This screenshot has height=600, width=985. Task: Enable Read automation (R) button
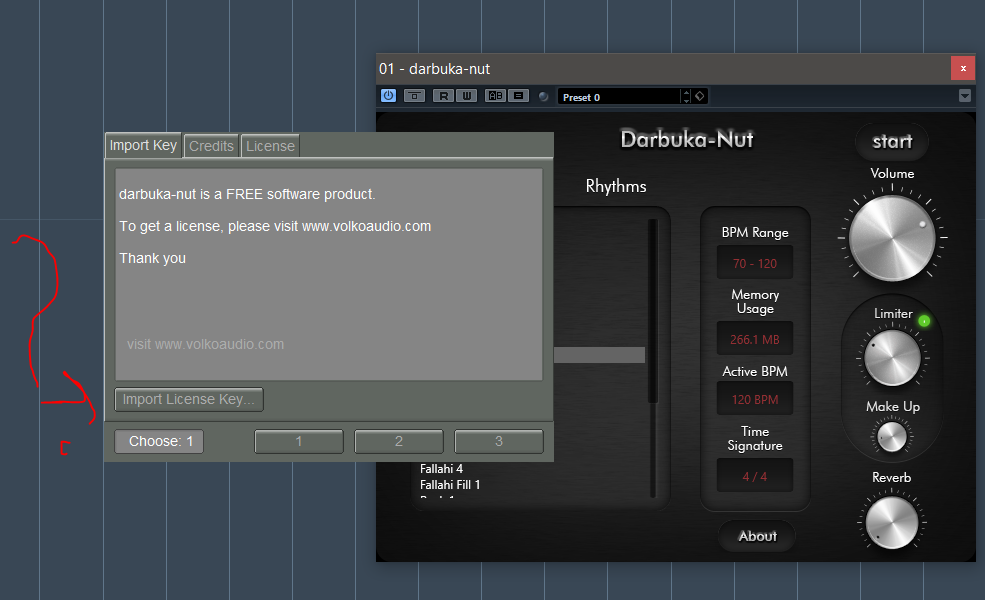(x=444, y=95)
